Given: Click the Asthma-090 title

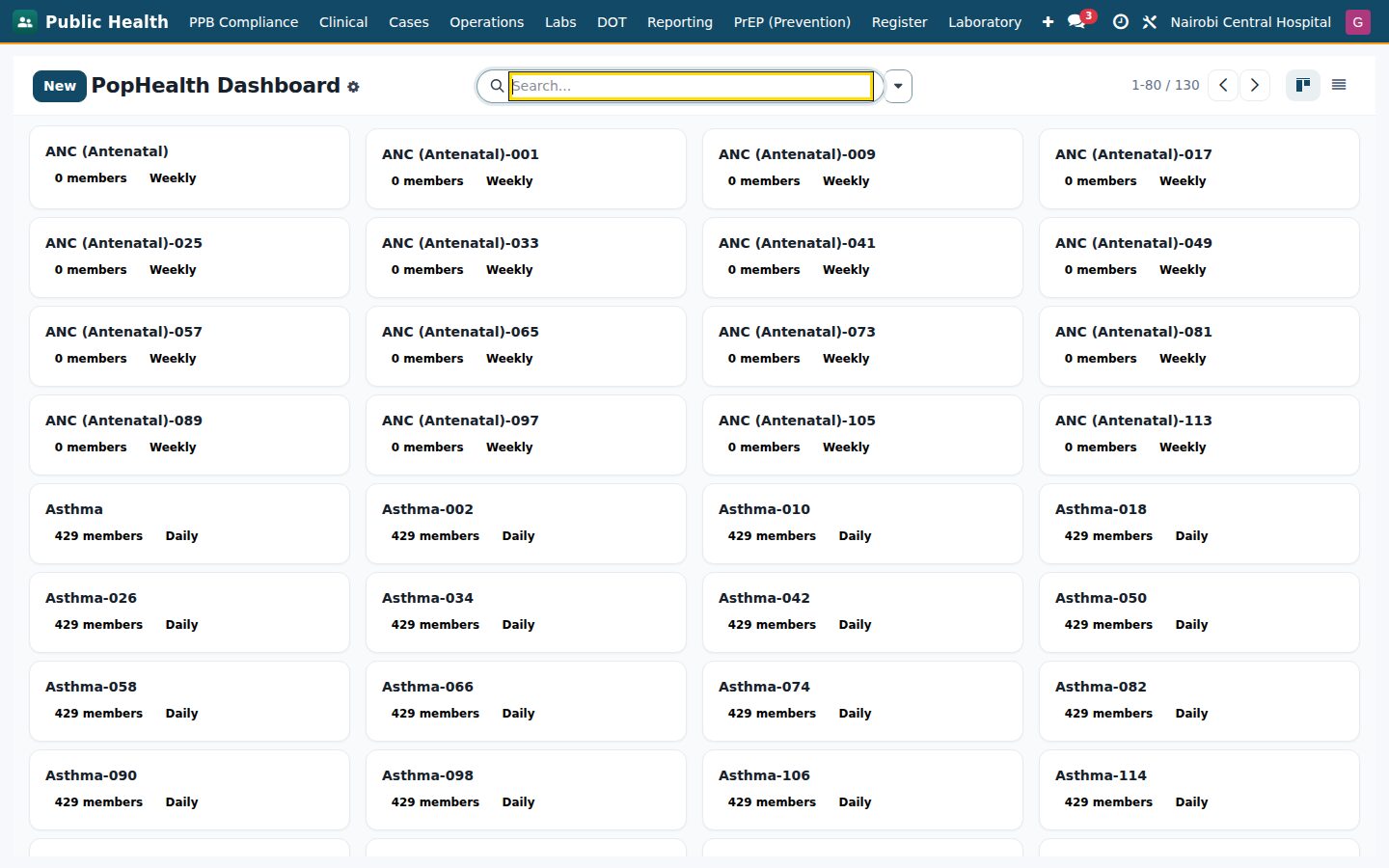Looking at the screenshot, I should 91,775.
